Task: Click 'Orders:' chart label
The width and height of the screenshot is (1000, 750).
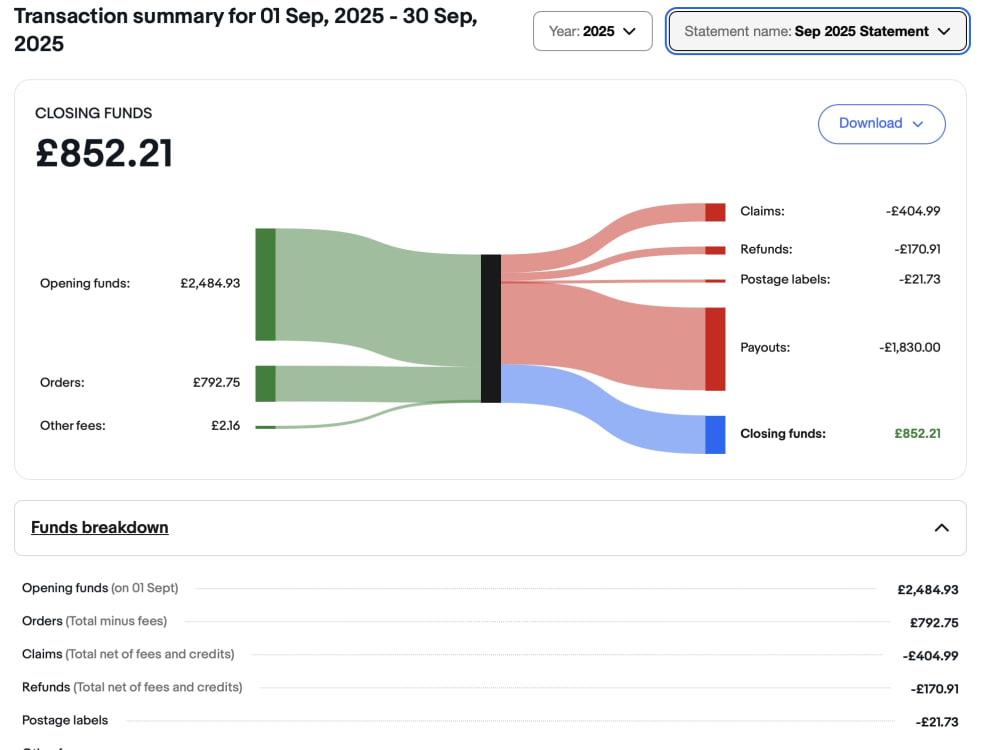Action: (62, 383)
